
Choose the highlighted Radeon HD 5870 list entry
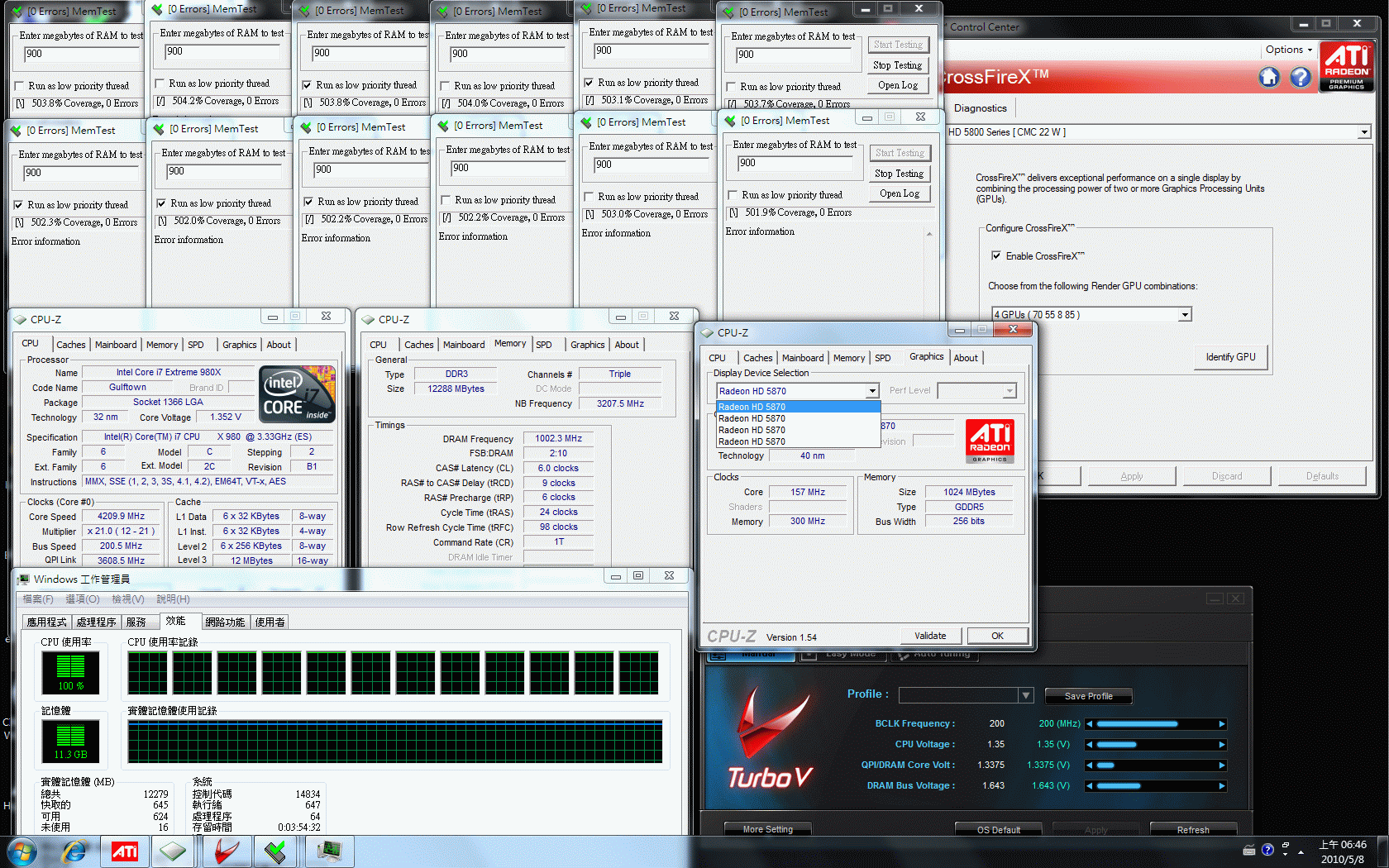coord(799,407)
